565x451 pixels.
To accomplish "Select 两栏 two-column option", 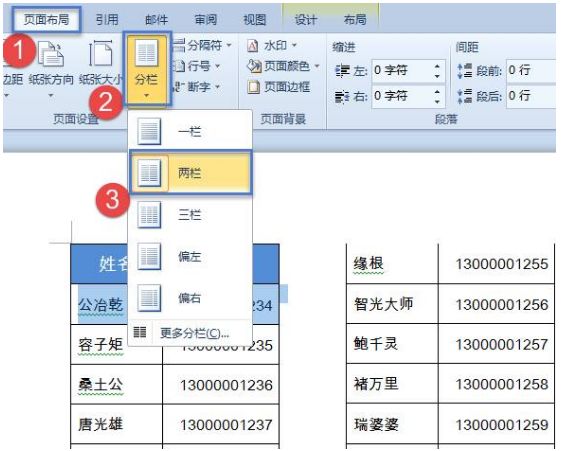I will 190,173.
